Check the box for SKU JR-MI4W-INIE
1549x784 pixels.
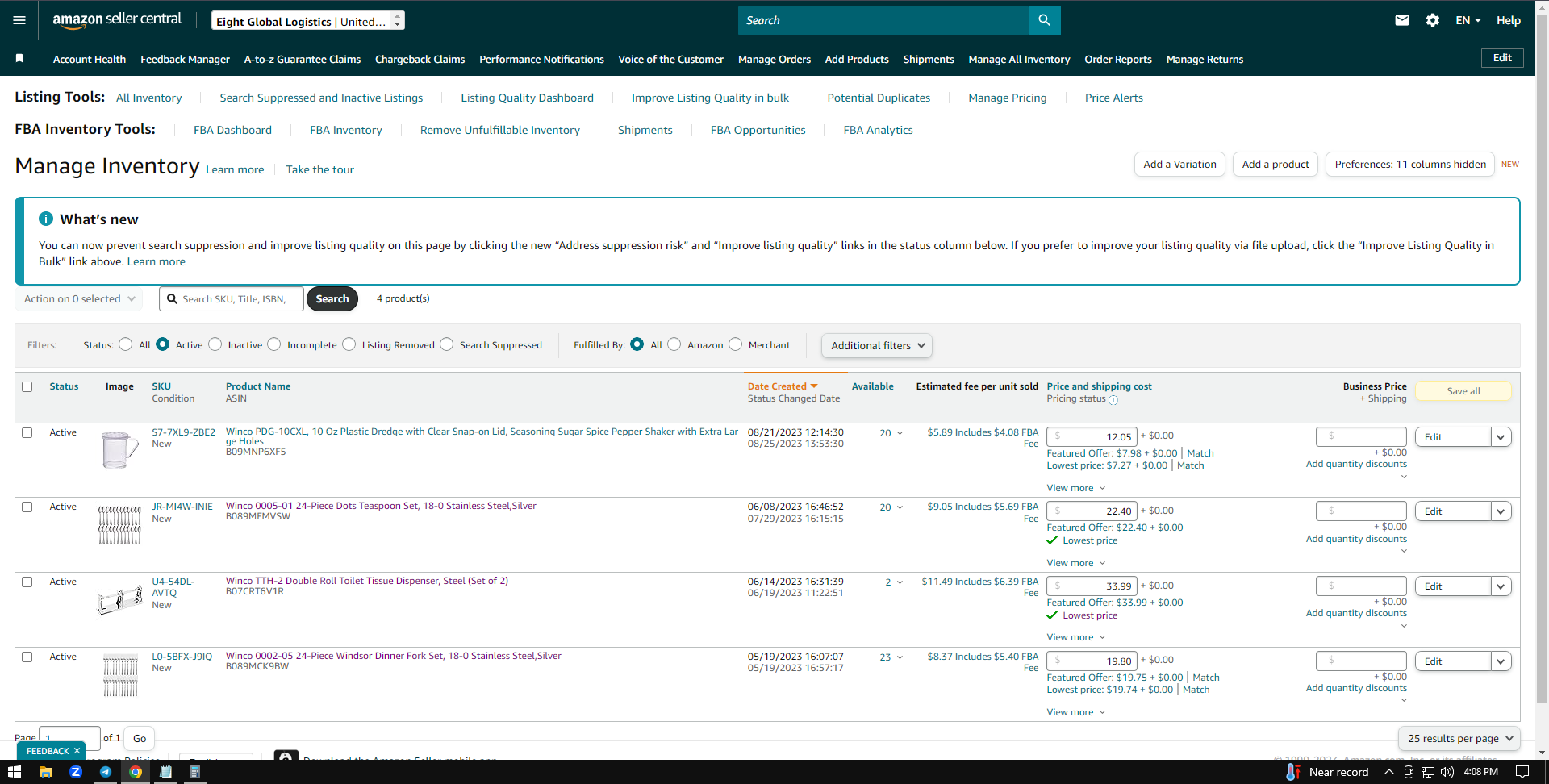27,507
